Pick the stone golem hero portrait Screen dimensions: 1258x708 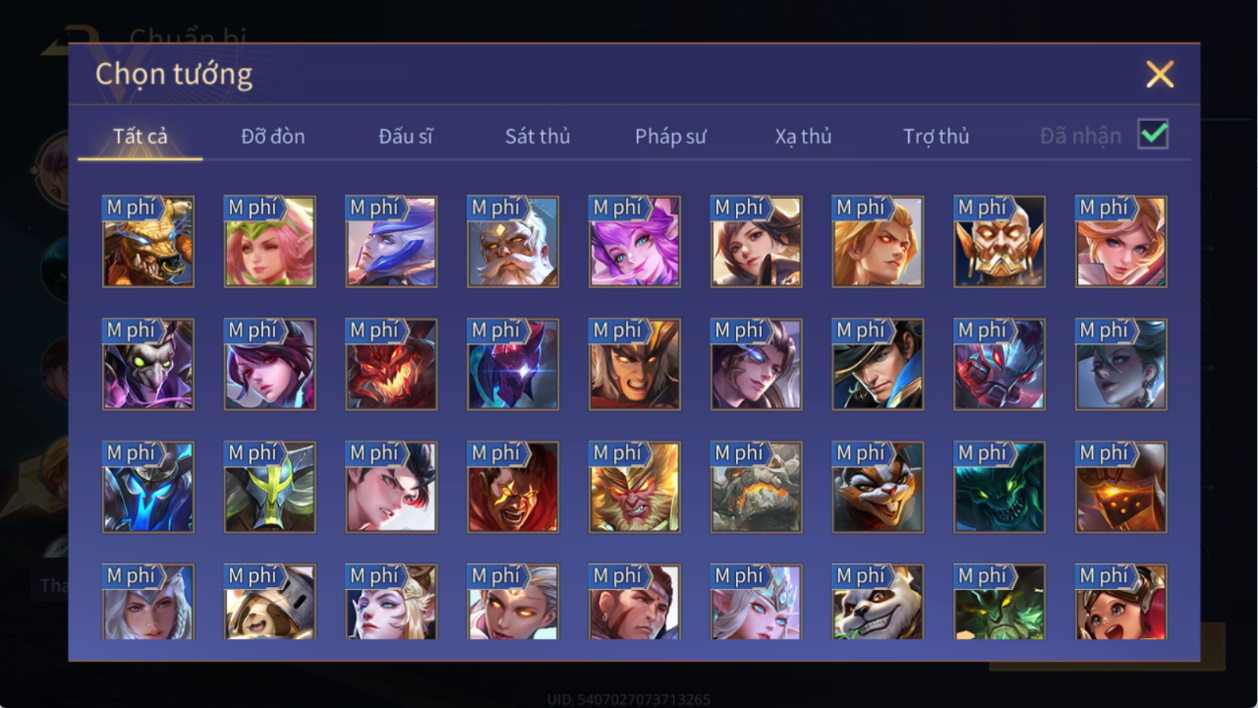(756, 488)
